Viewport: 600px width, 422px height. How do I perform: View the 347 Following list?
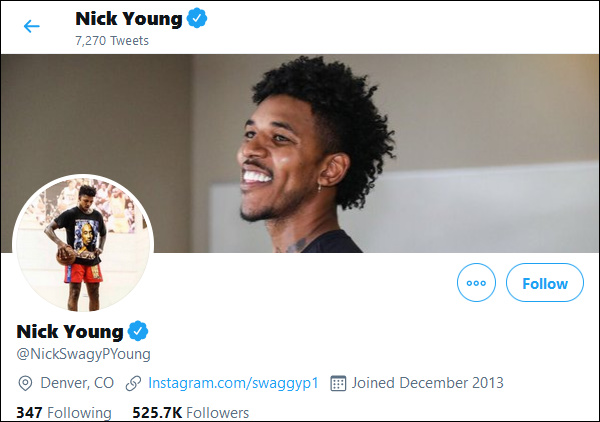tap(64, 412)
